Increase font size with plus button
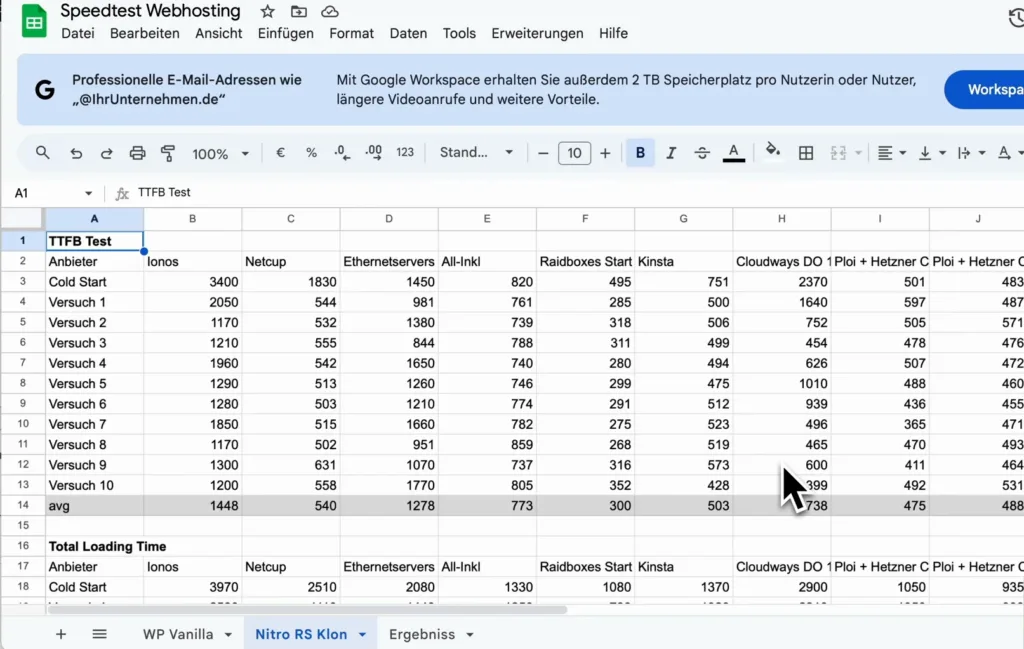1024x649 pixels. [x=605, y=153]
